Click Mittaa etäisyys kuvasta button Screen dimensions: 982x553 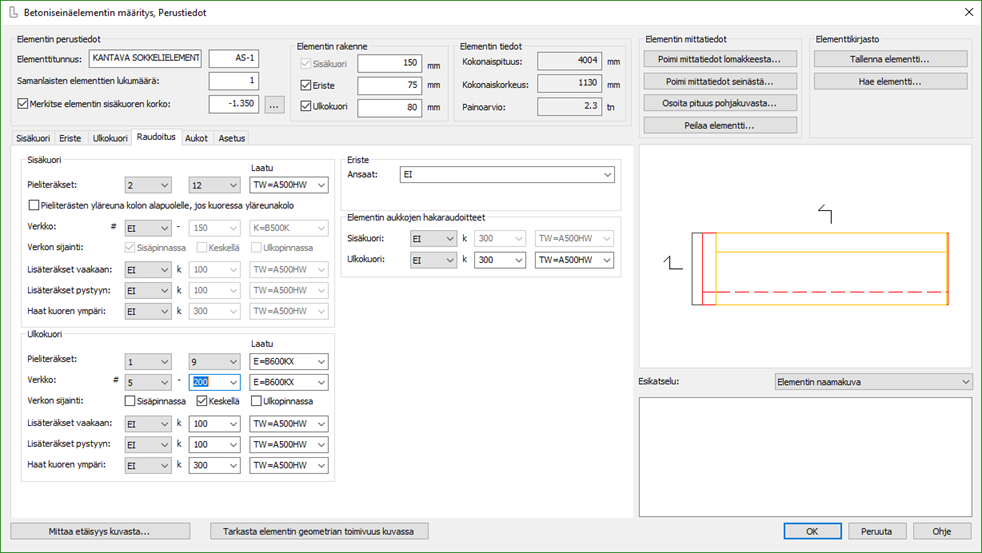tap(99, 531)
